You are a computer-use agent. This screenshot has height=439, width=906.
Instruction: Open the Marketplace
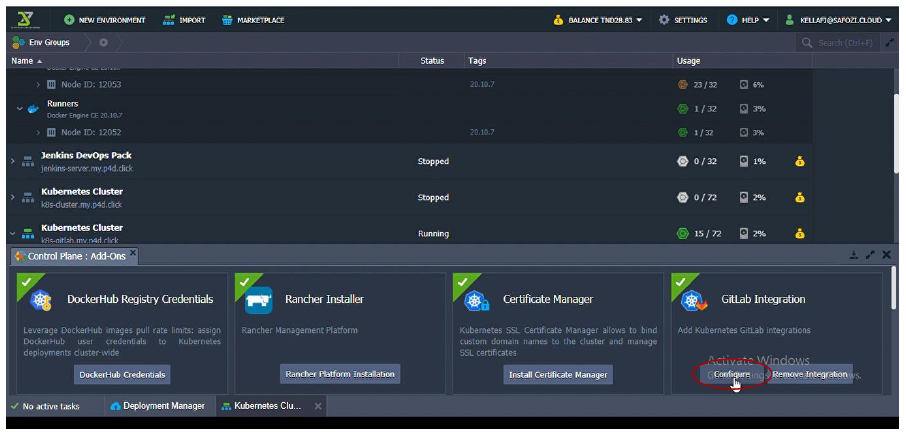[x=253, y=20]
